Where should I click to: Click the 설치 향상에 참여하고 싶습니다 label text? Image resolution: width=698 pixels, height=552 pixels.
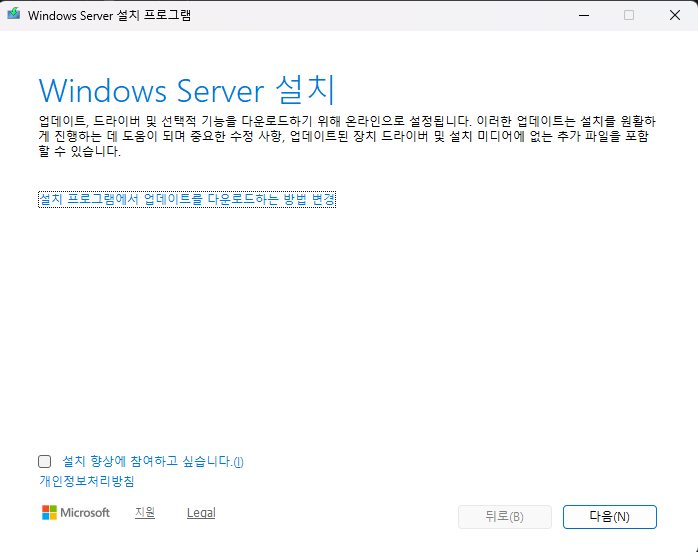(153, 461)
